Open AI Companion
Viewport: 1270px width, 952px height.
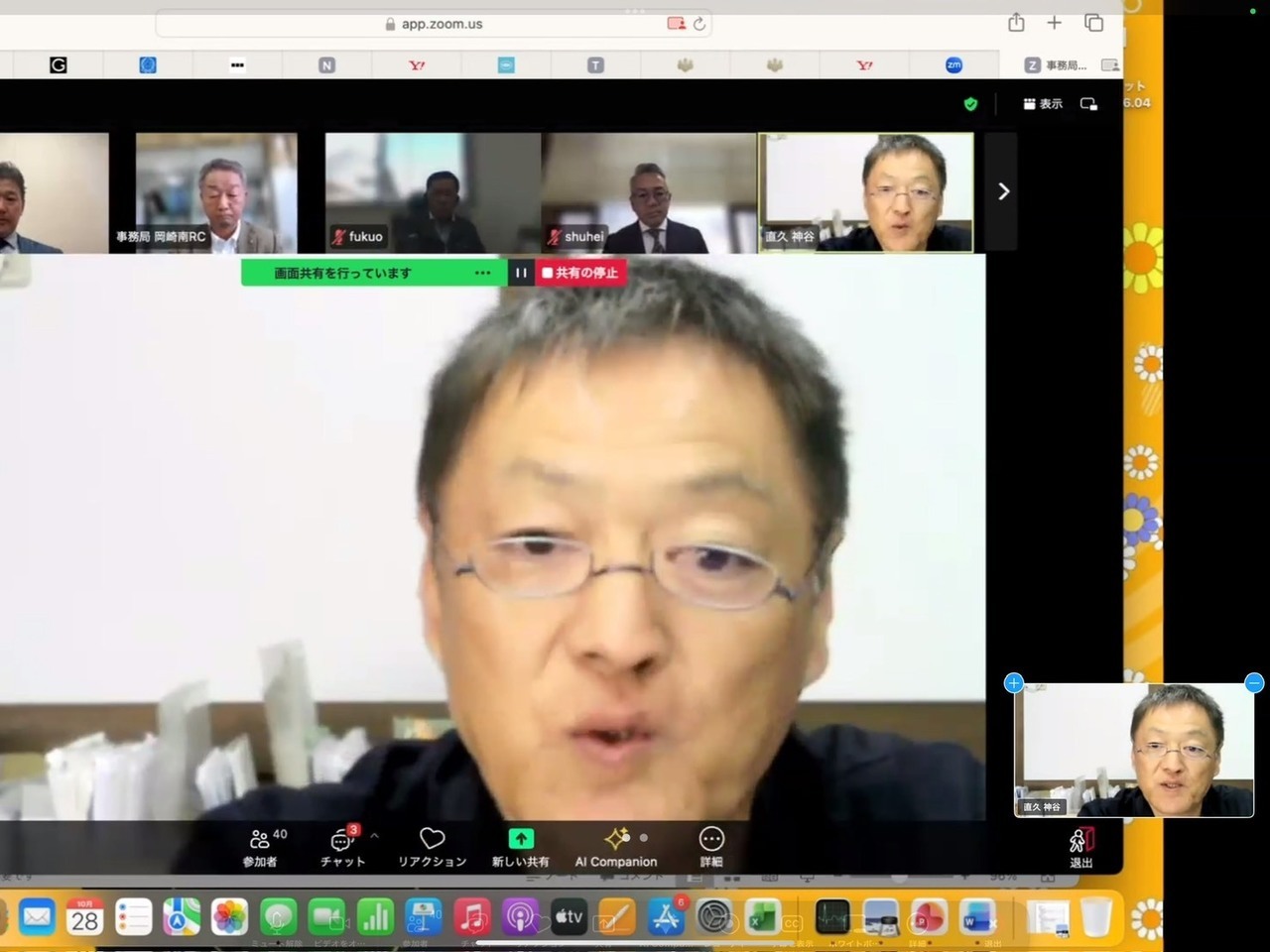pyautogui.click(x=616, y=847)
